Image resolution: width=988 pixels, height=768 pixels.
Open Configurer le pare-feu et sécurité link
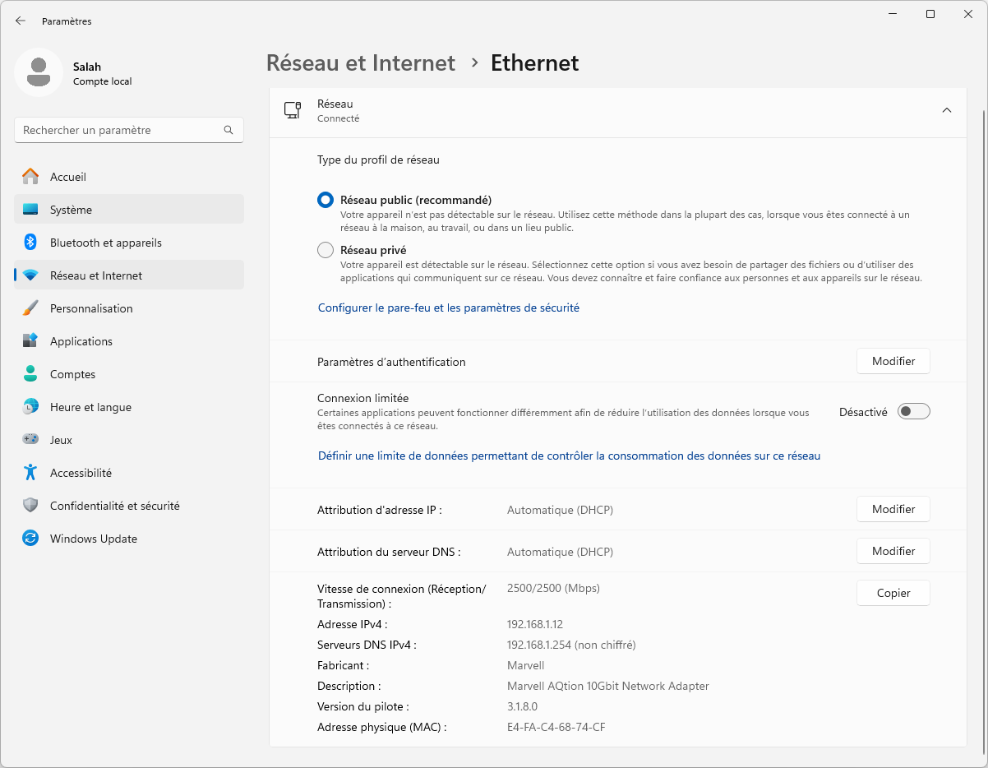pyautogui.click(x=448, y=308)
